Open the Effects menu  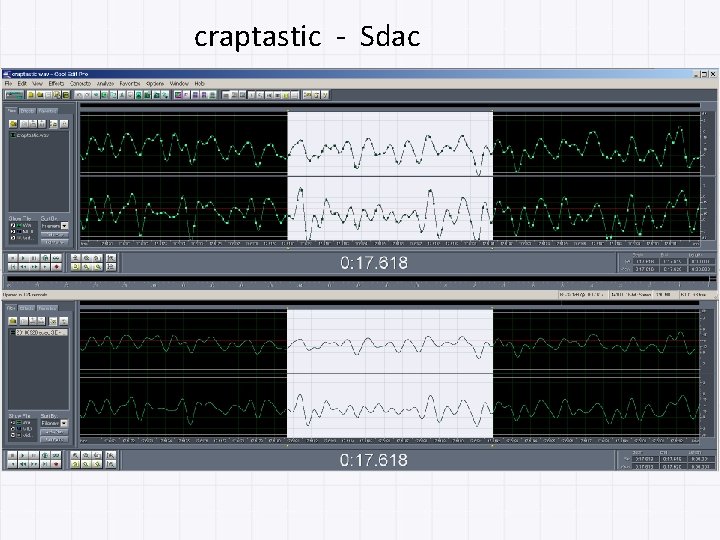pyautogui.click(x=56, y=84)
